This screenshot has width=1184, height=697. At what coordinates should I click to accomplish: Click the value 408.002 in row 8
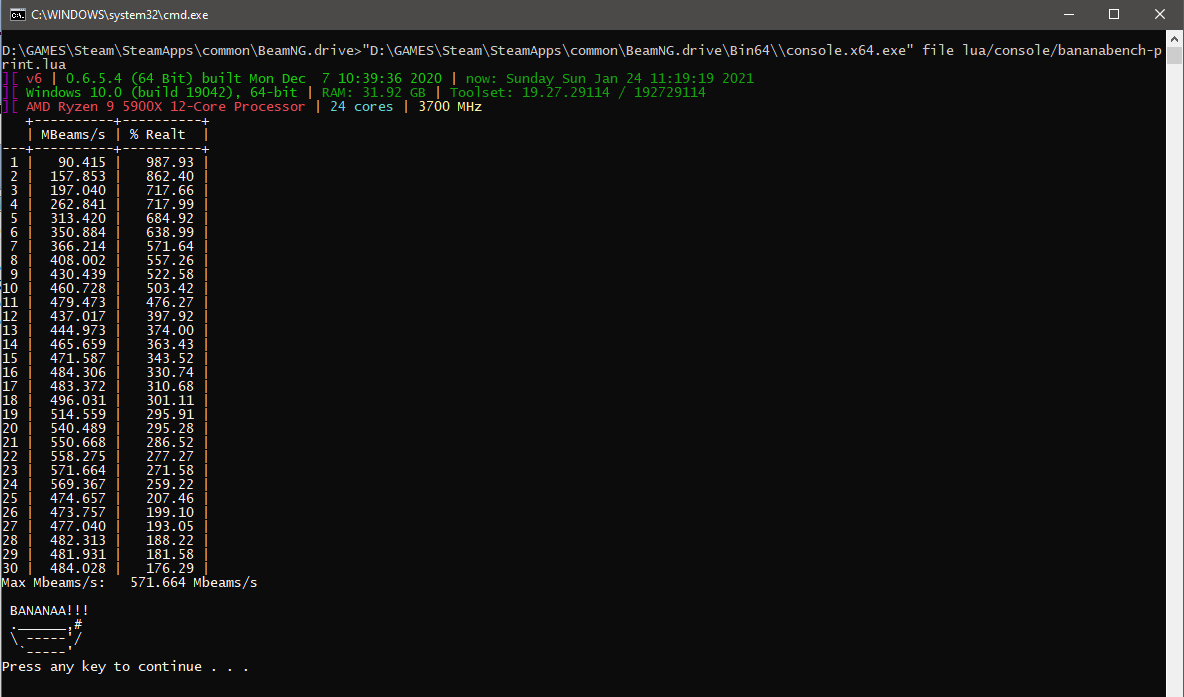pos(78,260)
